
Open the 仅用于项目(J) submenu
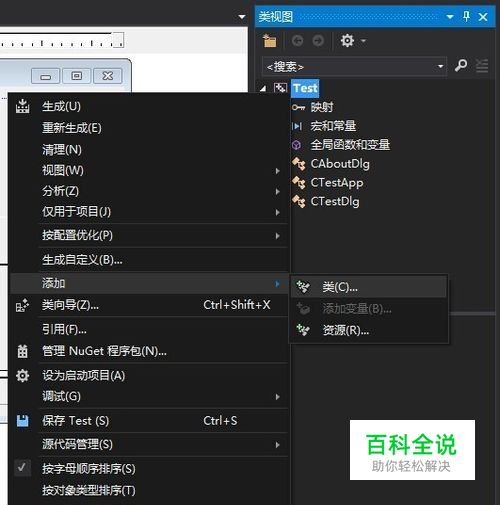tap(149, 212)
